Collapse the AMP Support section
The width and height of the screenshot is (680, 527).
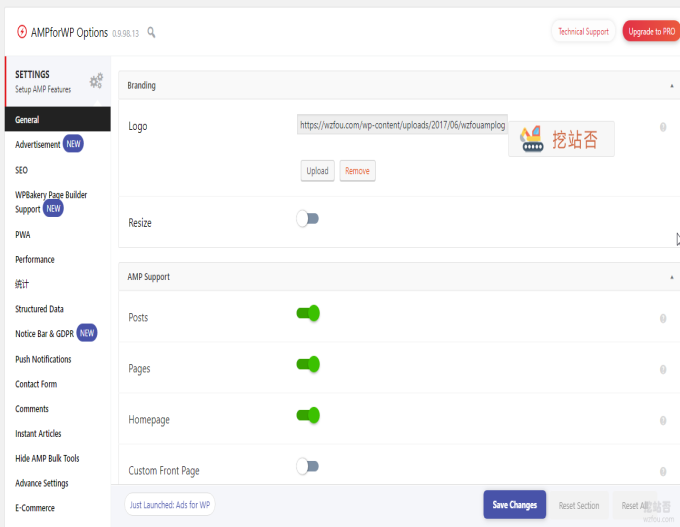point(672,277)
